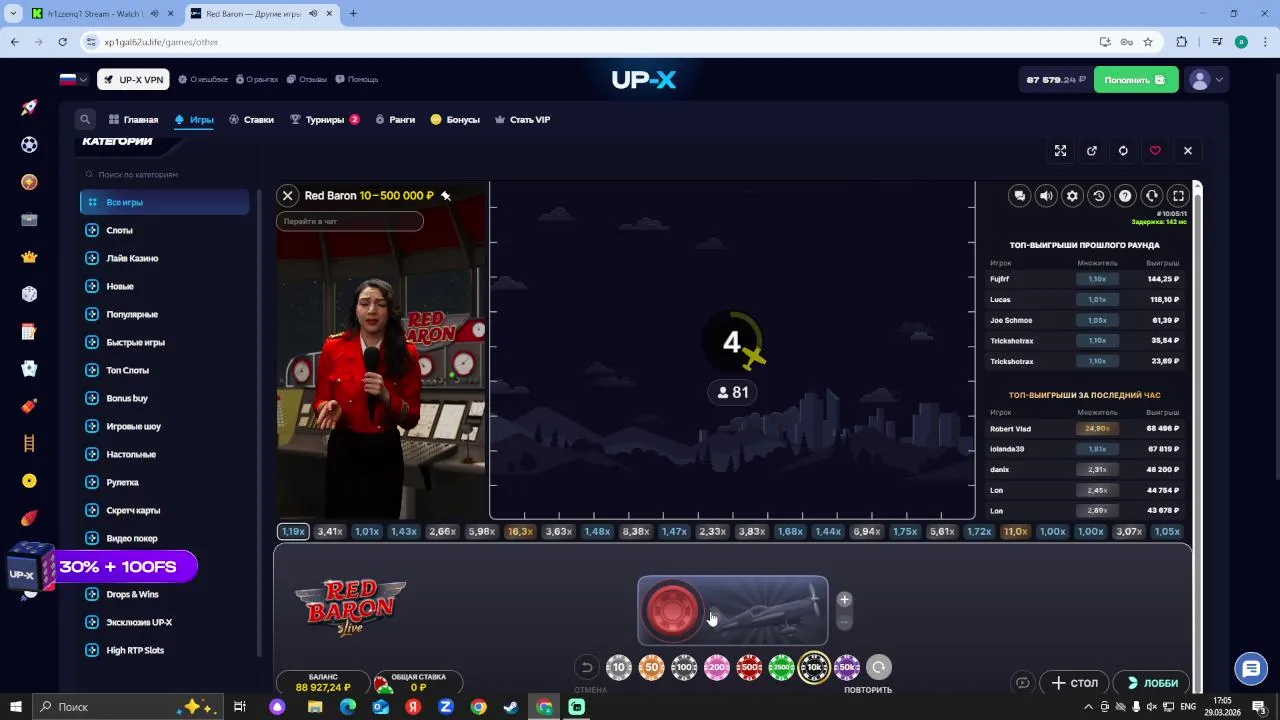This screenshot has width=1280, height=720.
Task: Click the 30% + 100FS promo banner
Action: coord(117,567)
